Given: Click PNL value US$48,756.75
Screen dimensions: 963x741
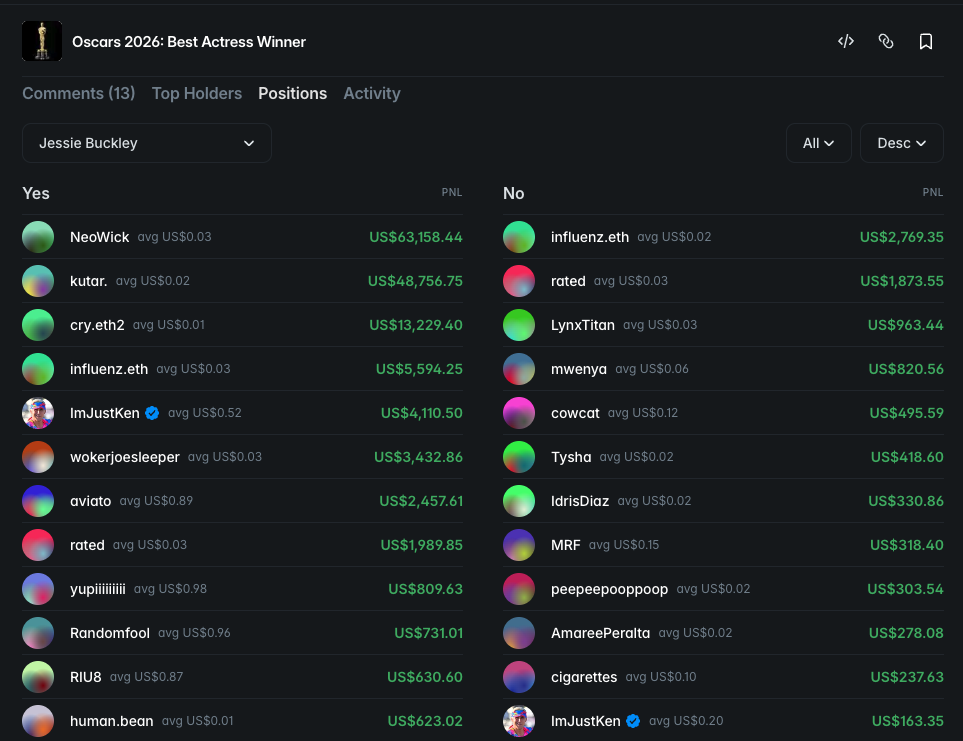Looking at the screenshot, I should (415, 281).
